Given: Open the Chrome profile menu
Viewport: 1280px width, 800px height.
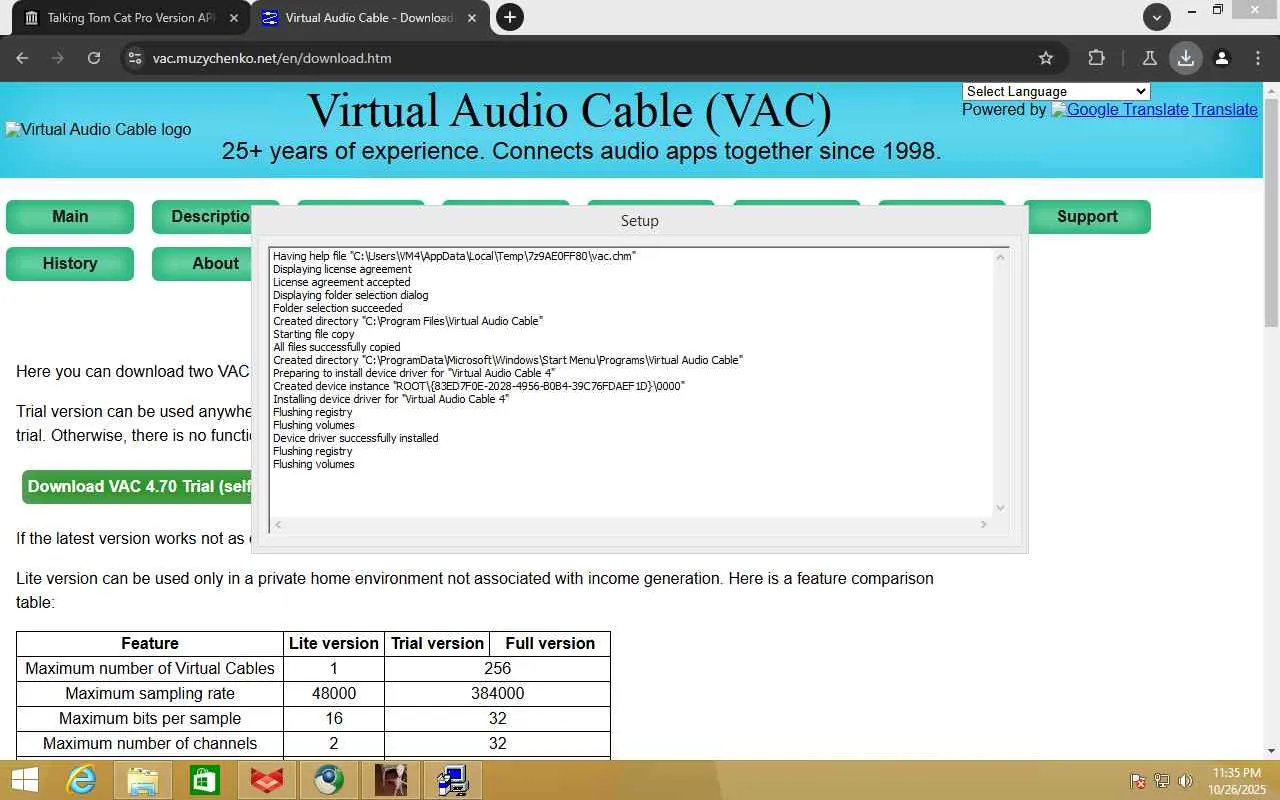Looking at the screenshot, I should pyautogui.click(x=1222, y=58).
